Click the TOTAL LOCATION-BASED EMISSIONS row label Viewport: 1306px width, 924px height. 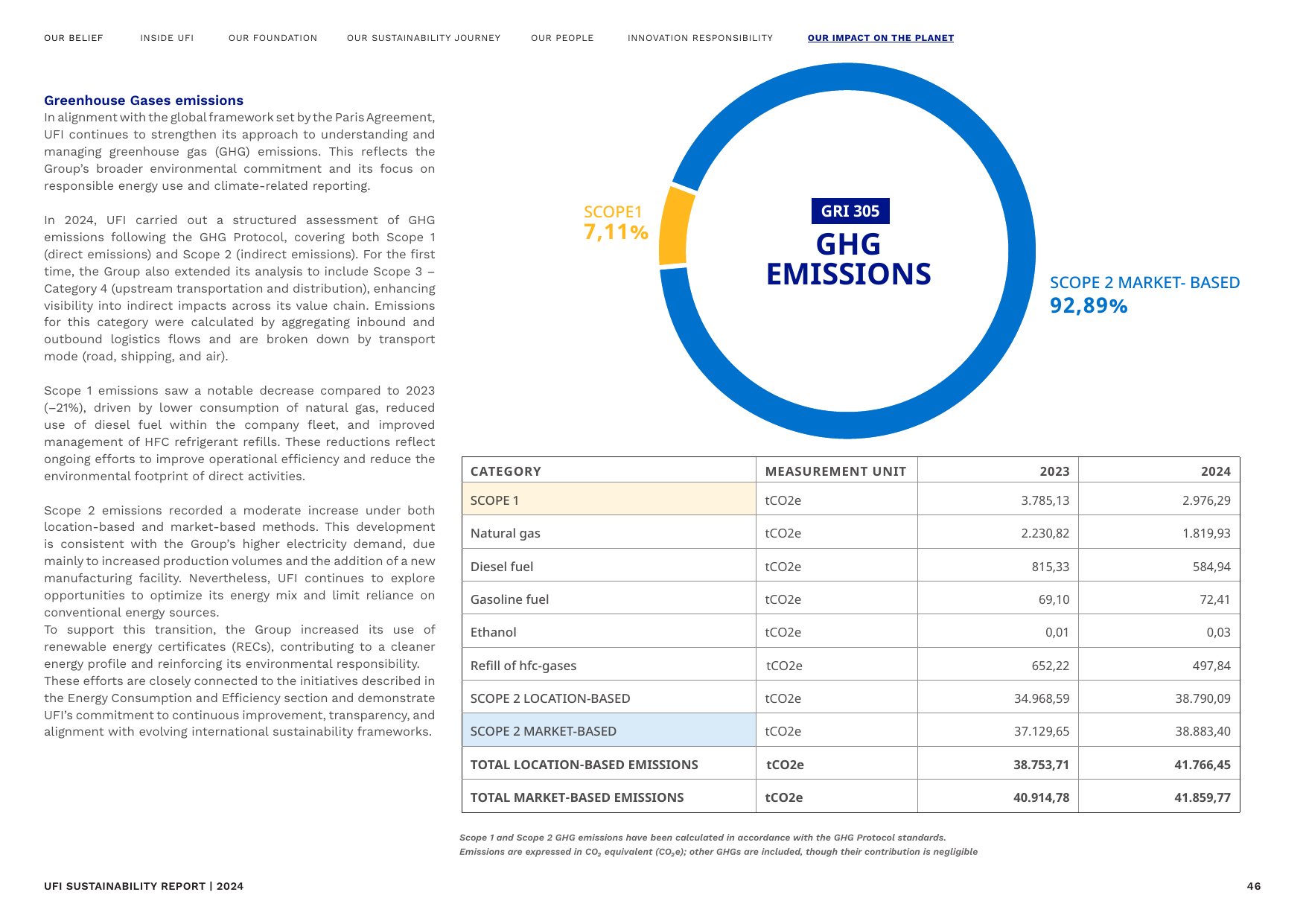click(584, 765)
